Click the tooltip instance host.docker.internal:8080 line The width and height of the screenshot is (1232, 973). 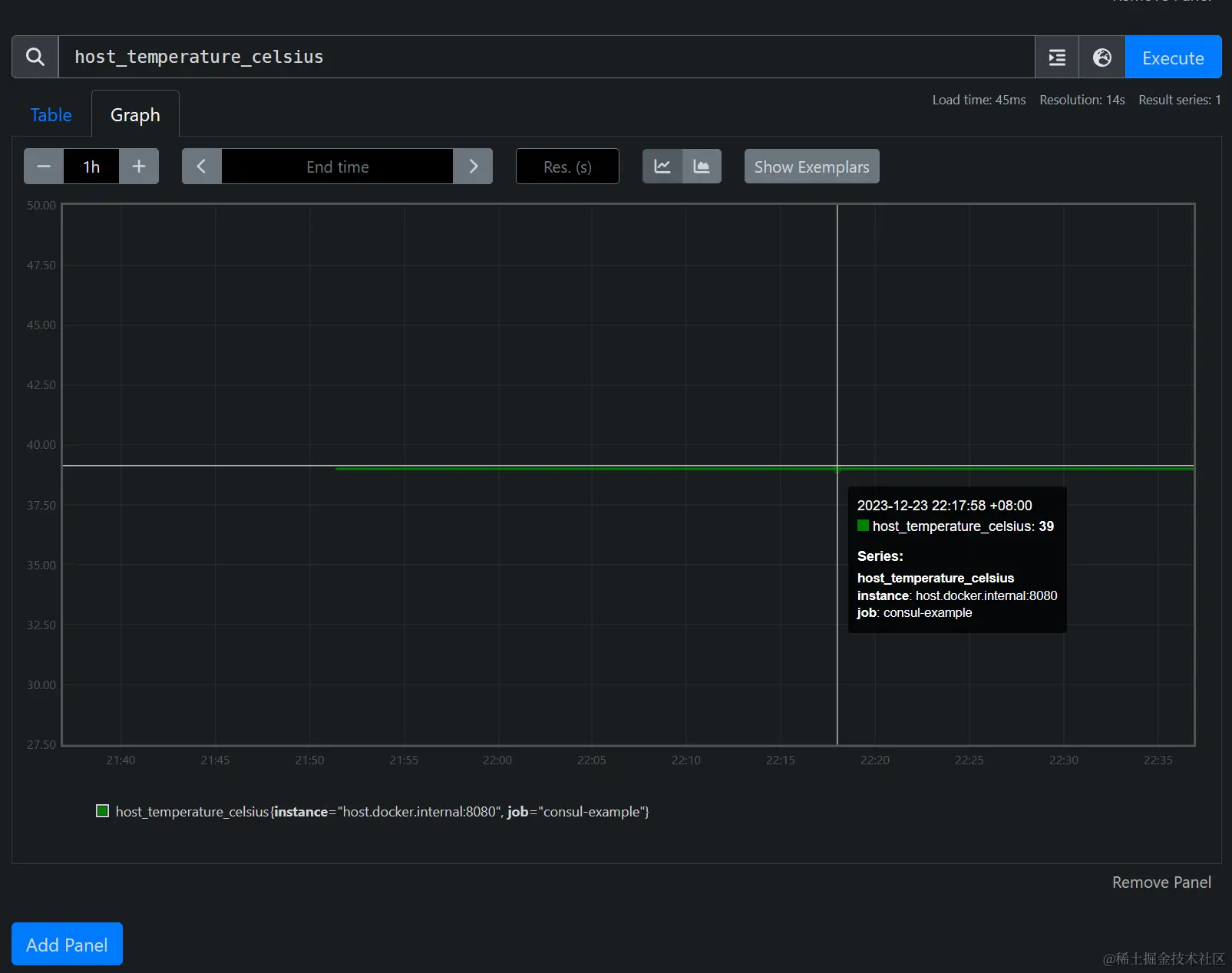click(x=957, y=595)
